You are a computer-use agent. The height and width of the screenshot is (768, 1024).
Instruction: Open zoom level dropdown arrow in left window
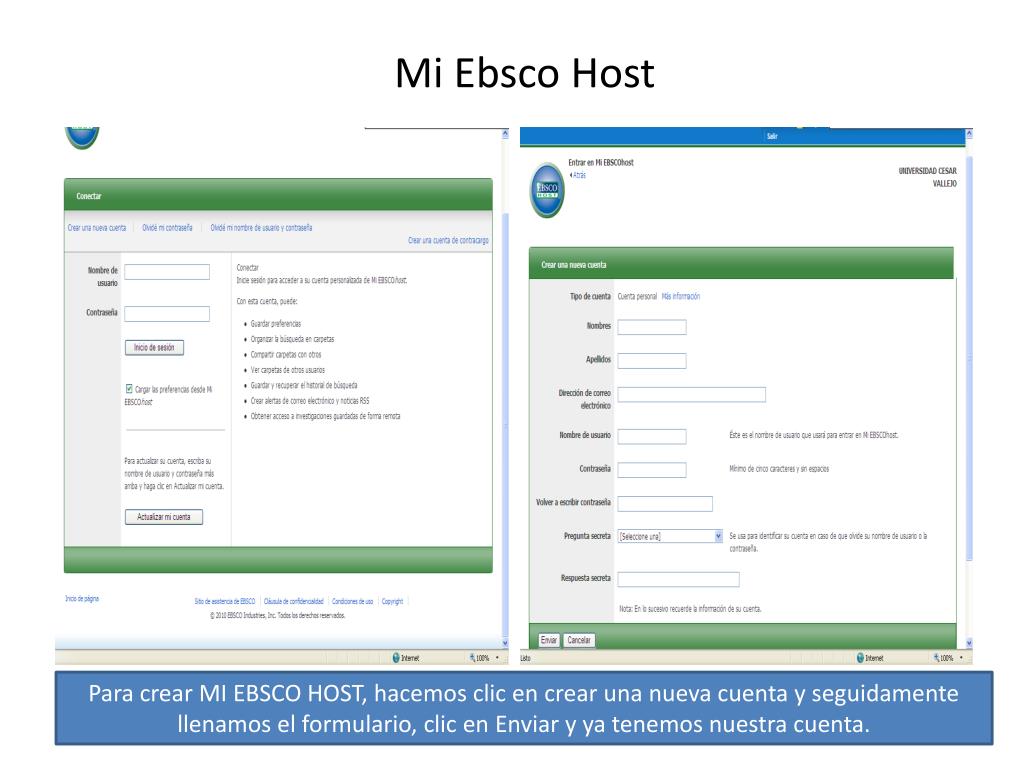coord(498,658)
